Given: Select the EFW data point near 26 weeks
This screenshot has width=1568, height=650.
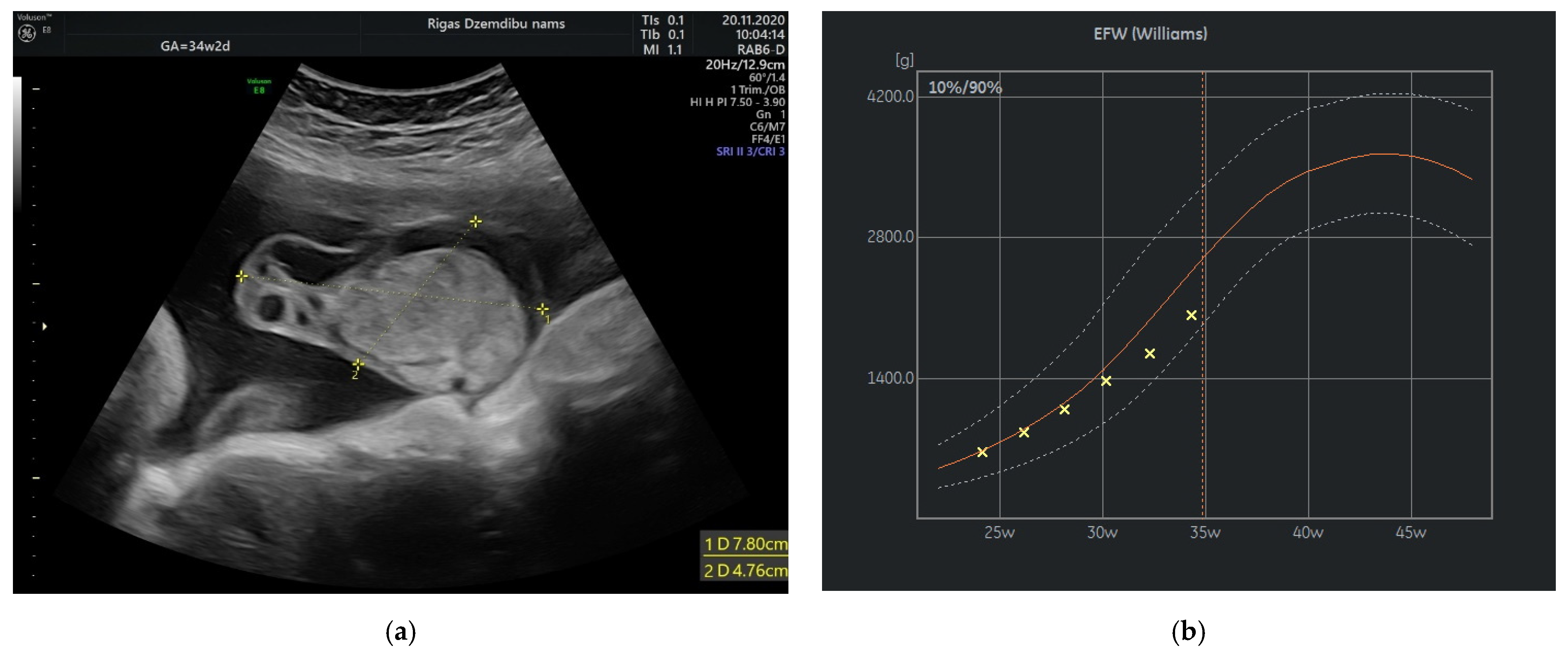Looking at the screenshot, I should click(x=1024, y=432).
